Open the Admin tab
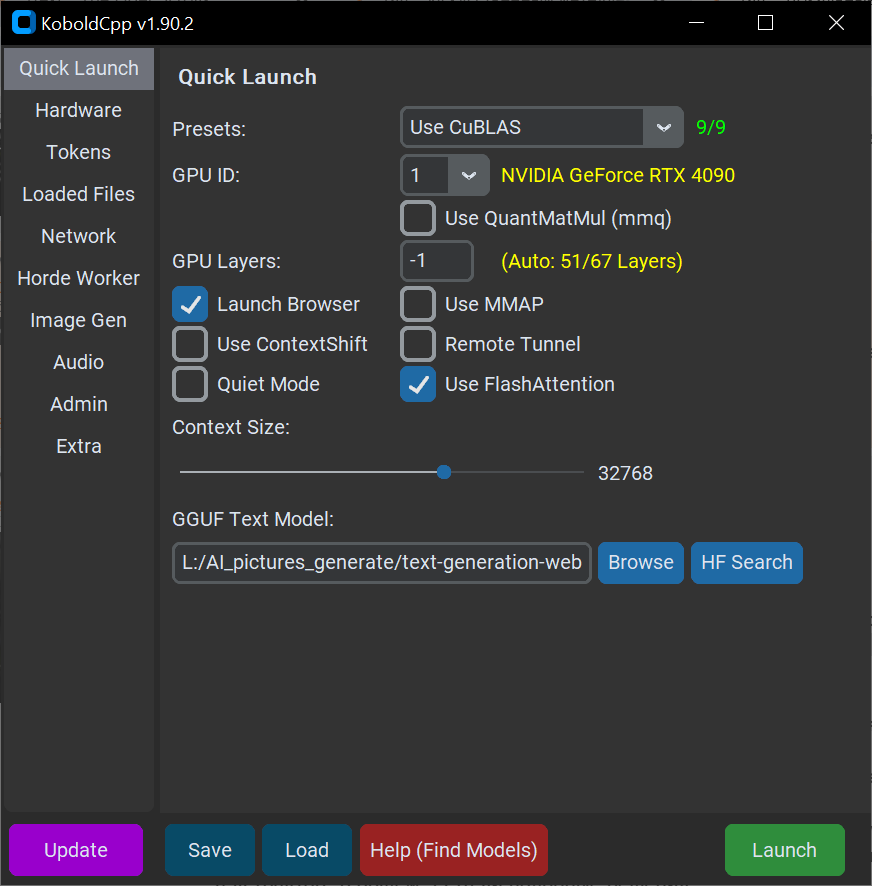This screenshot has height=886, width=872. pyautogui.click(x=79, y=404)
